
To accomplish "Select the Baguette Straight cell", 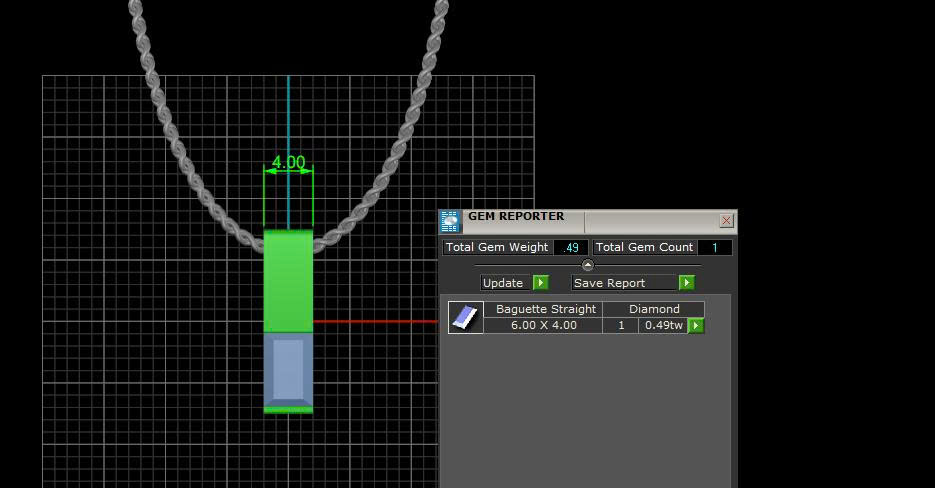I will coord(545,309).
